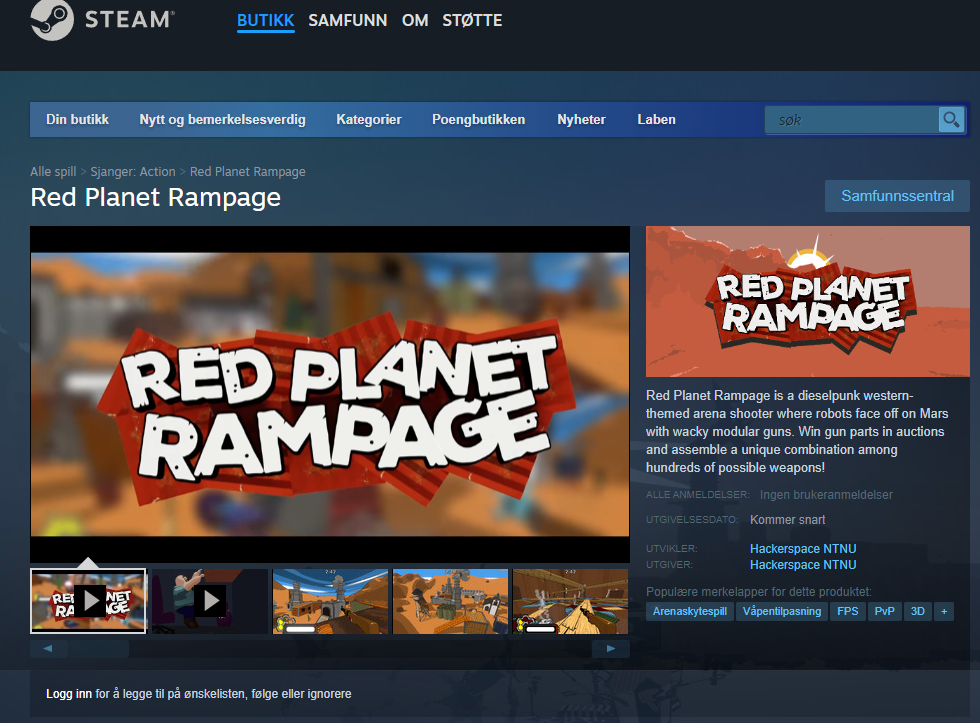Open the Poengbutikken tab
This screenshot has height=723, width=980.
pos(479,119)
